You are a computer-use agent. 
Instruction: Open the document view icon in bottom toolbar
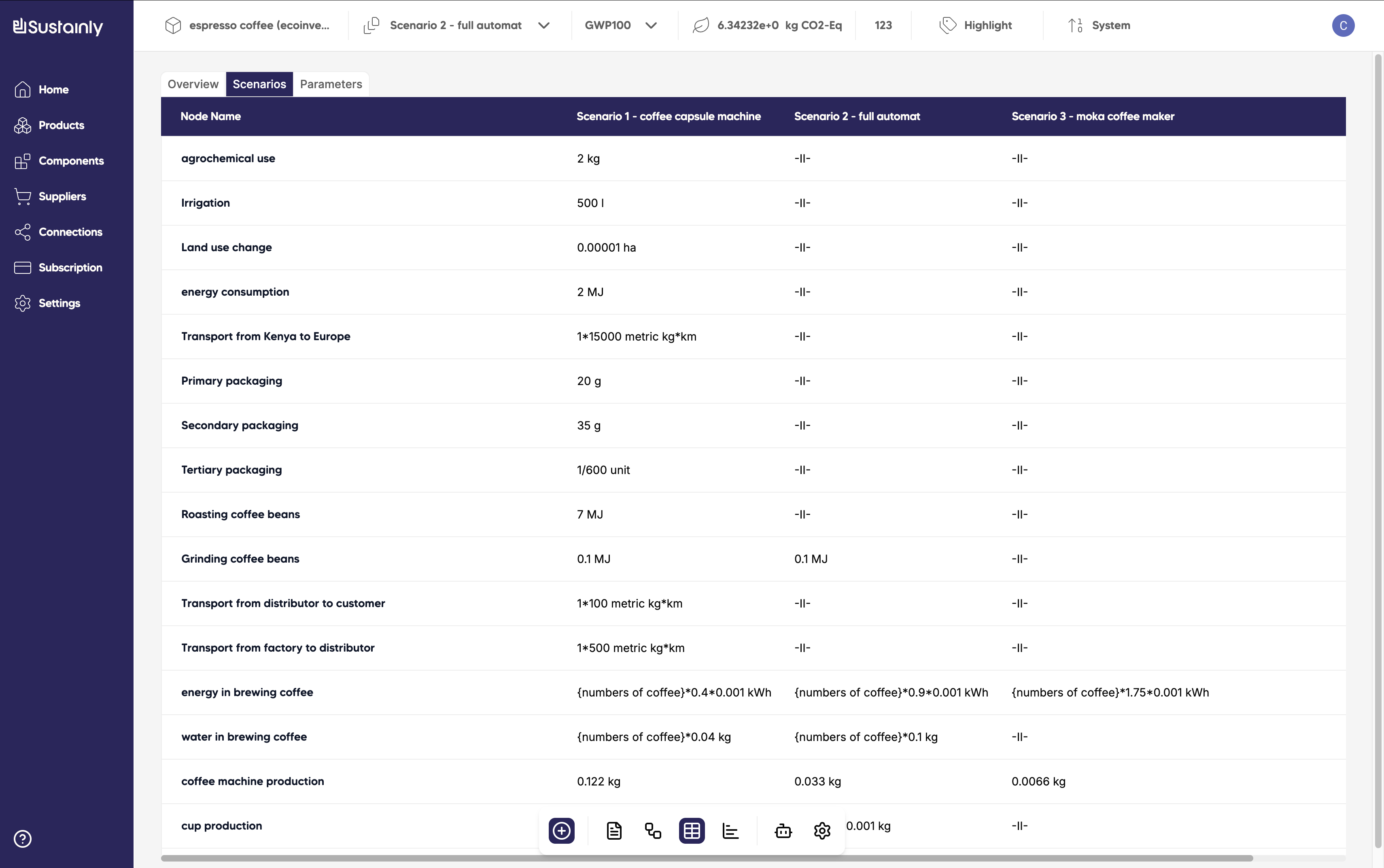pos(614,831)
